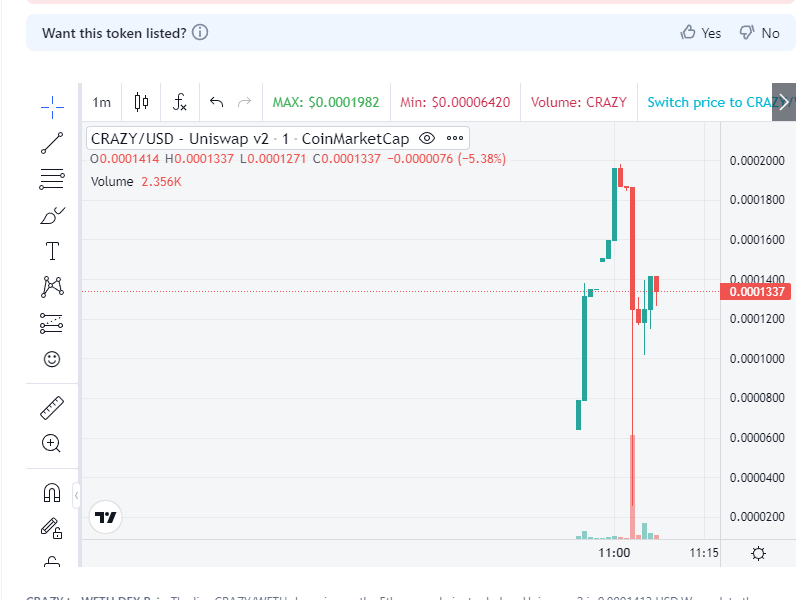
Task: Open the emoji icons tool
Action: (52, 359)
